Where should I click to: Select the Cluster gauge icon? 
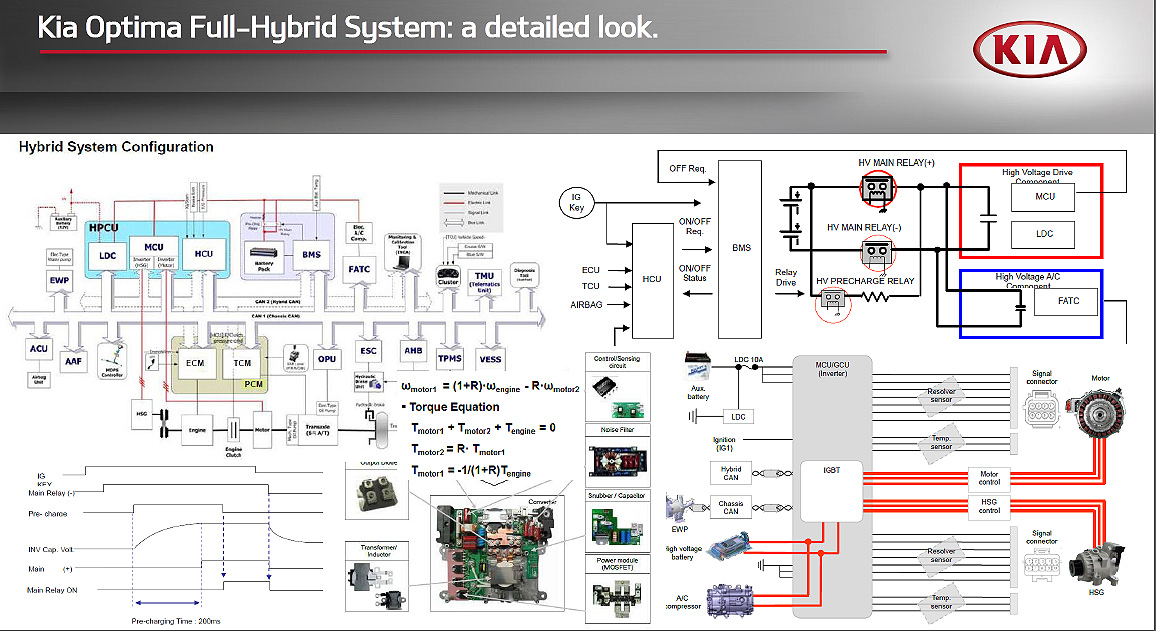tap(448, 271)
